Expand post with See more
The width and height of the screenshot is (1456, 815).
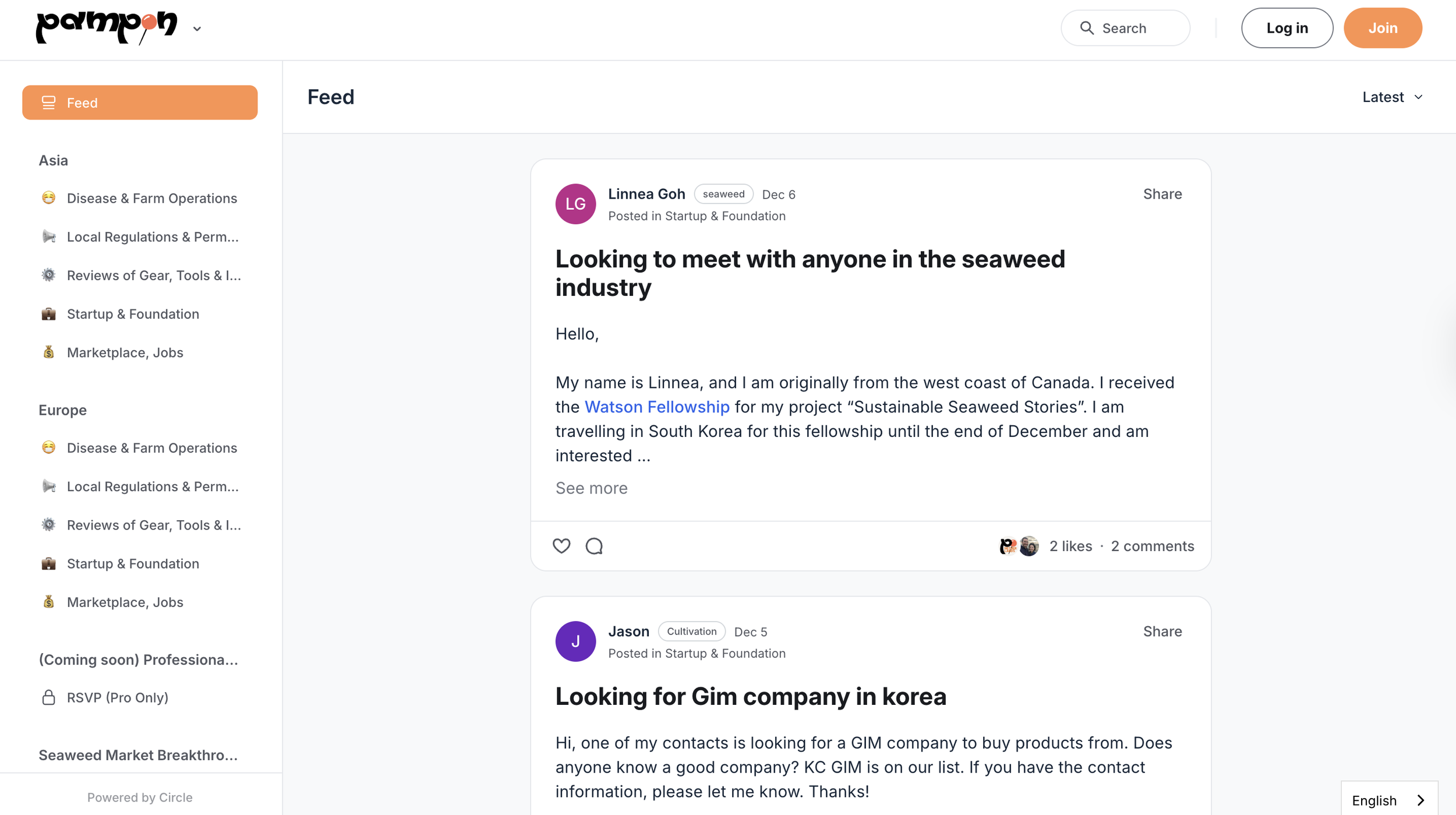click(591, 488)
